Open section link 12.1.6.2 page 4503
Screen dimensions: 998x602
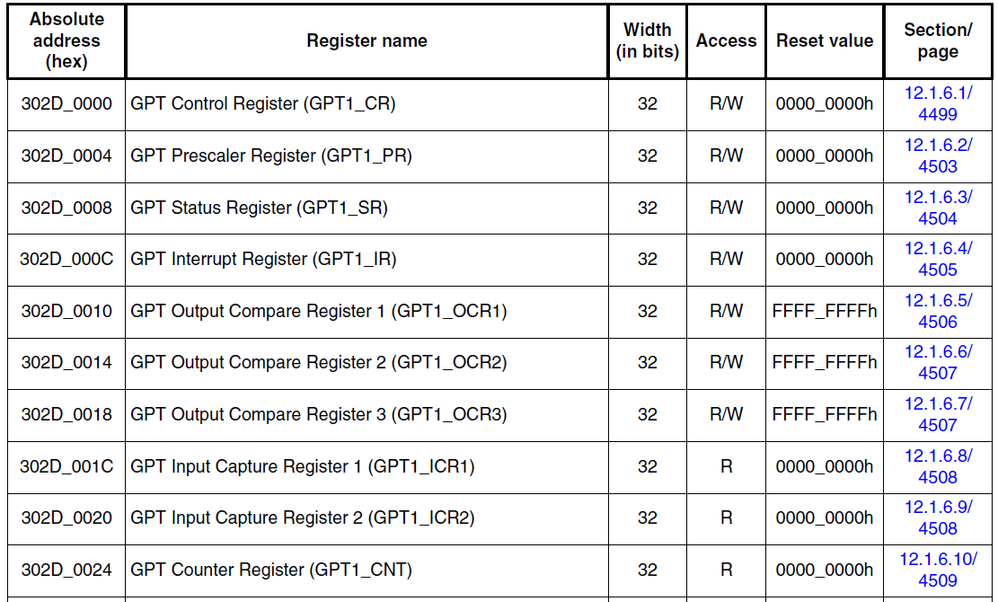click(x=938, y=155)
